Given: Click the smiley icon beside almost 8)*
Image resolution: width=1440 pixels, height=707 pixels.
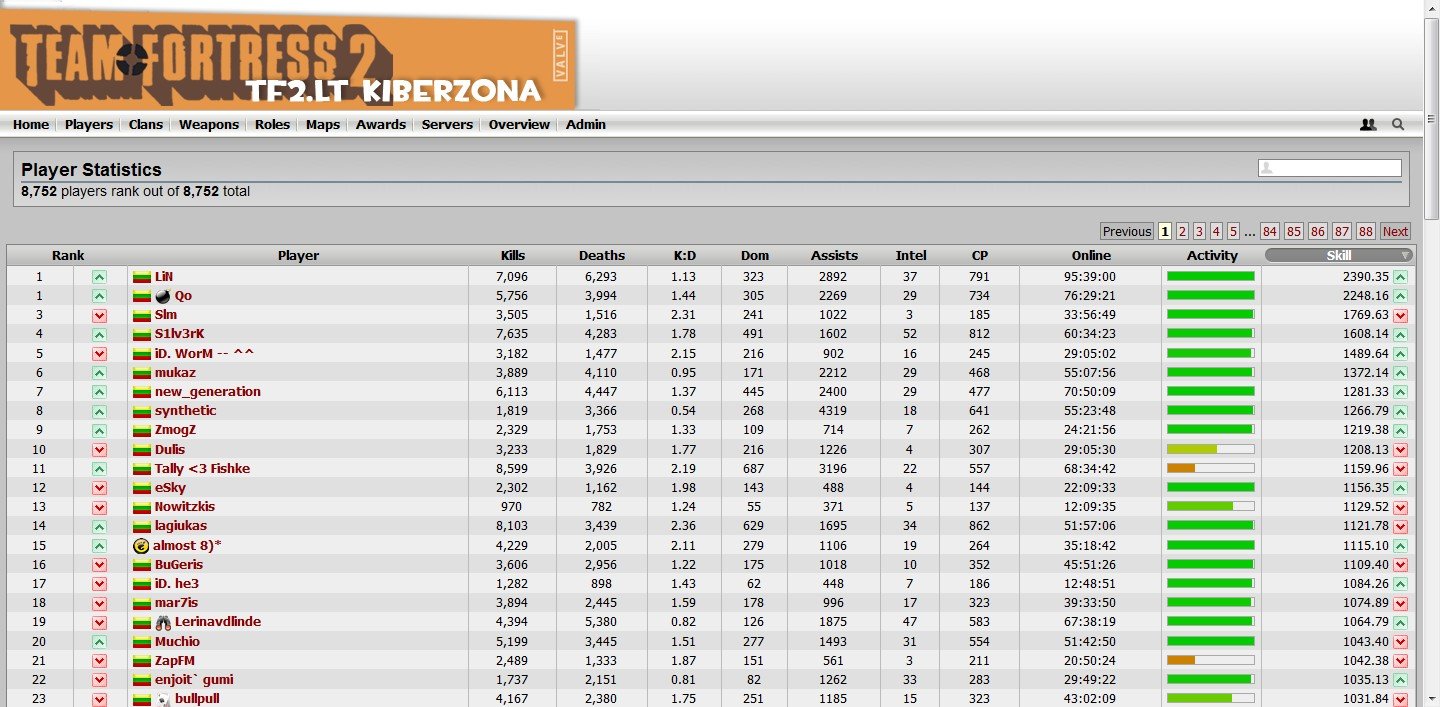Looking at the screenshot, I should coord(141,546).
